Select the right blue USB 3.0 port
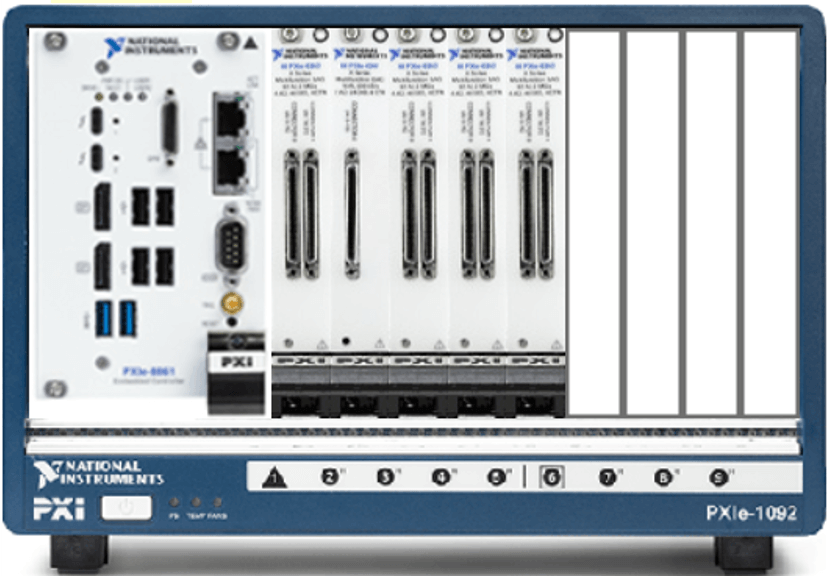The height and width of the screenshot is (577, 833). coord(128,318)
